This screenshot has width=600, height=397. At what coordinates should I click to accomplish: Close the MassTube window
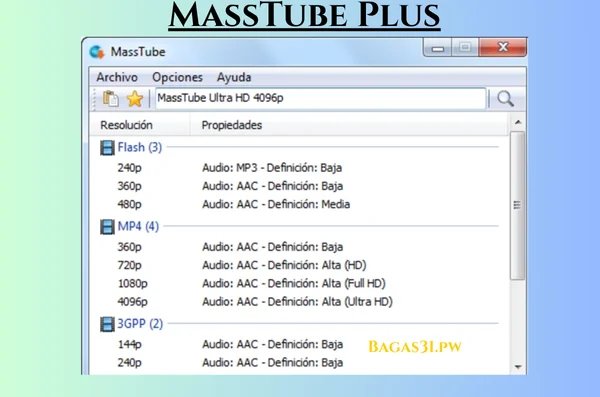pyautogui.click(x=502, y=47)
